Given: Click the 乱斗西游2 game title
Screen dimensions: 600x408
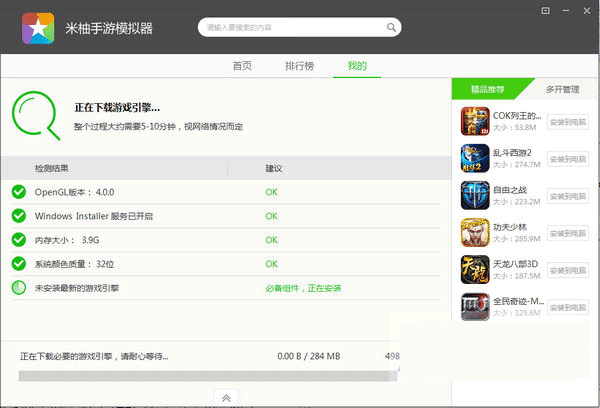Looking at the screenshot, I should (x=512, y=153).
